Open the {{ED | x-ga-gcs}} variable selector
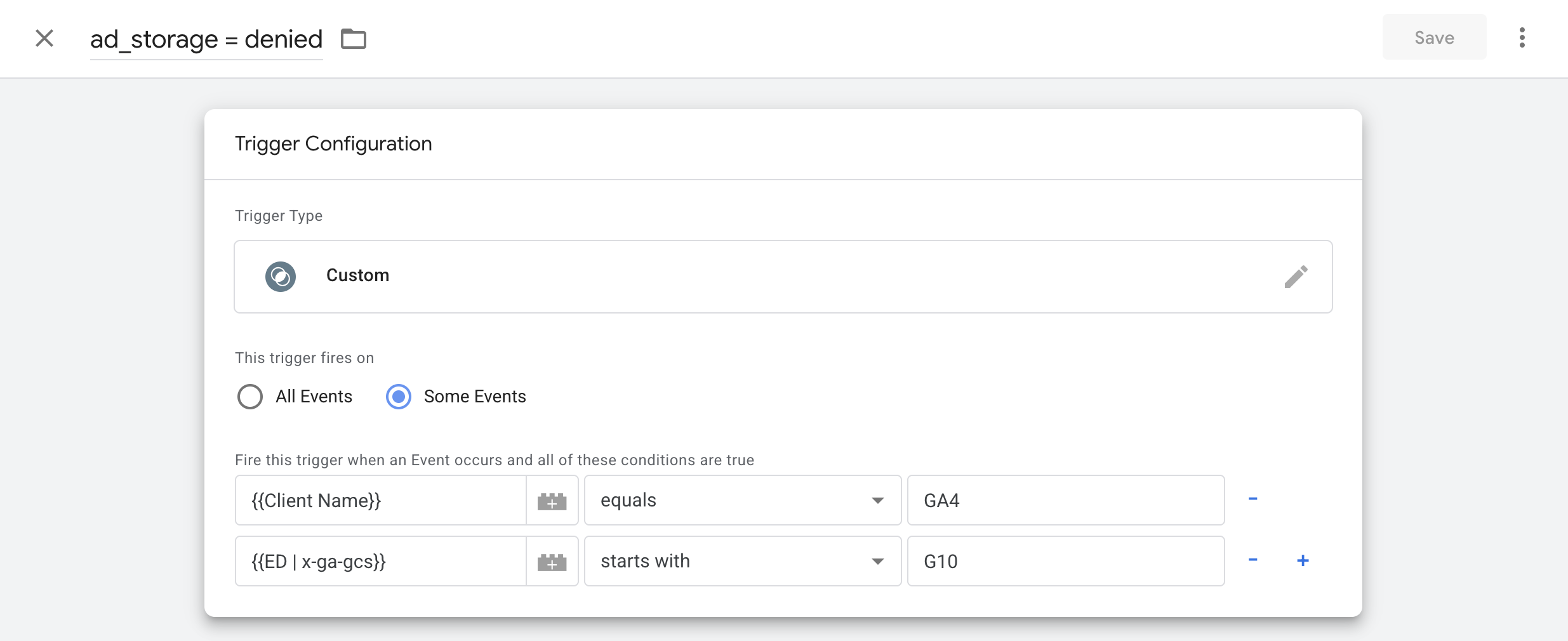 (x=380, y=562)
